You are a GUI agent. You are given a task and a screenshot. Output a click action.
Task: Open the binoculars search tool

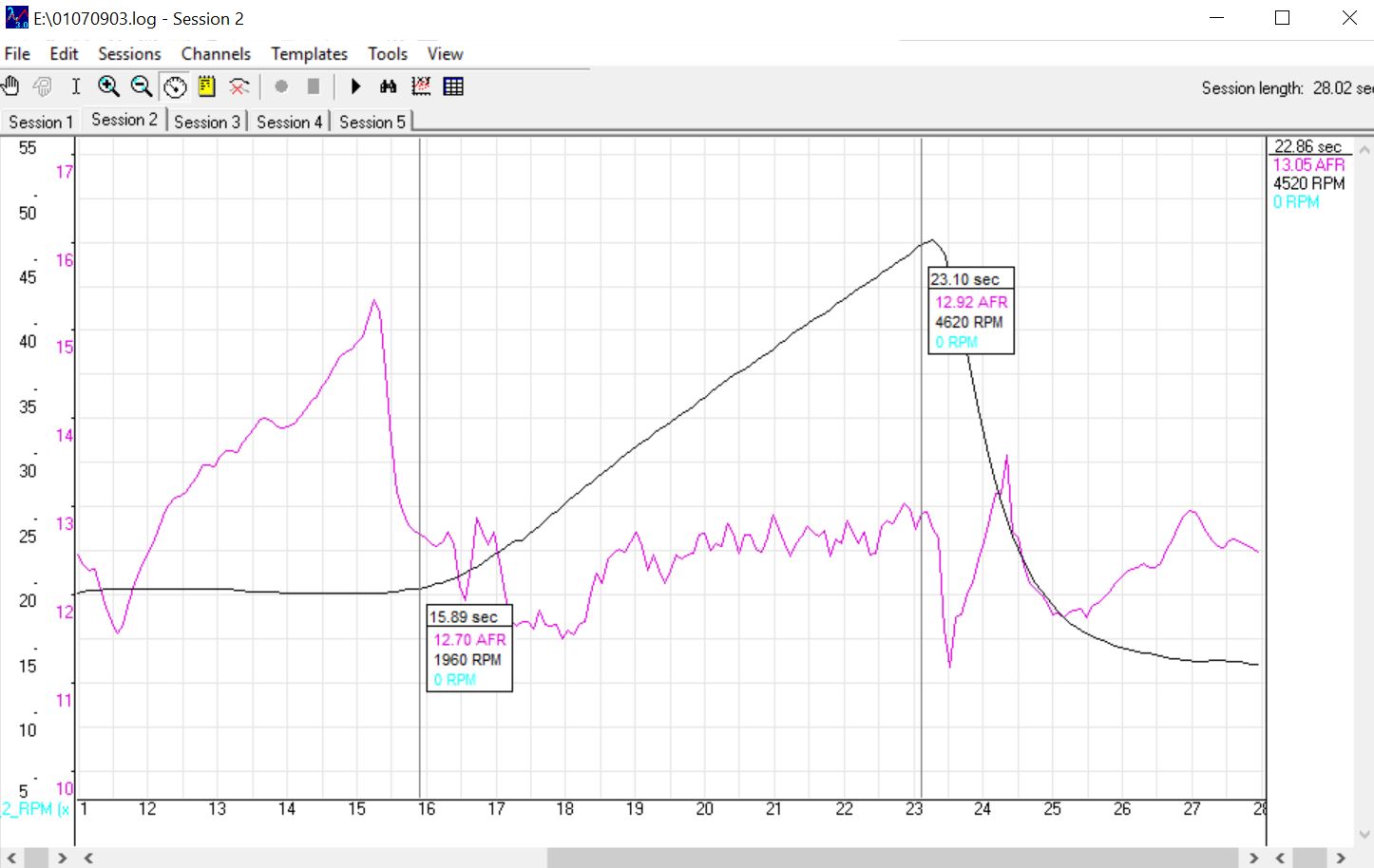pos(388,86)
